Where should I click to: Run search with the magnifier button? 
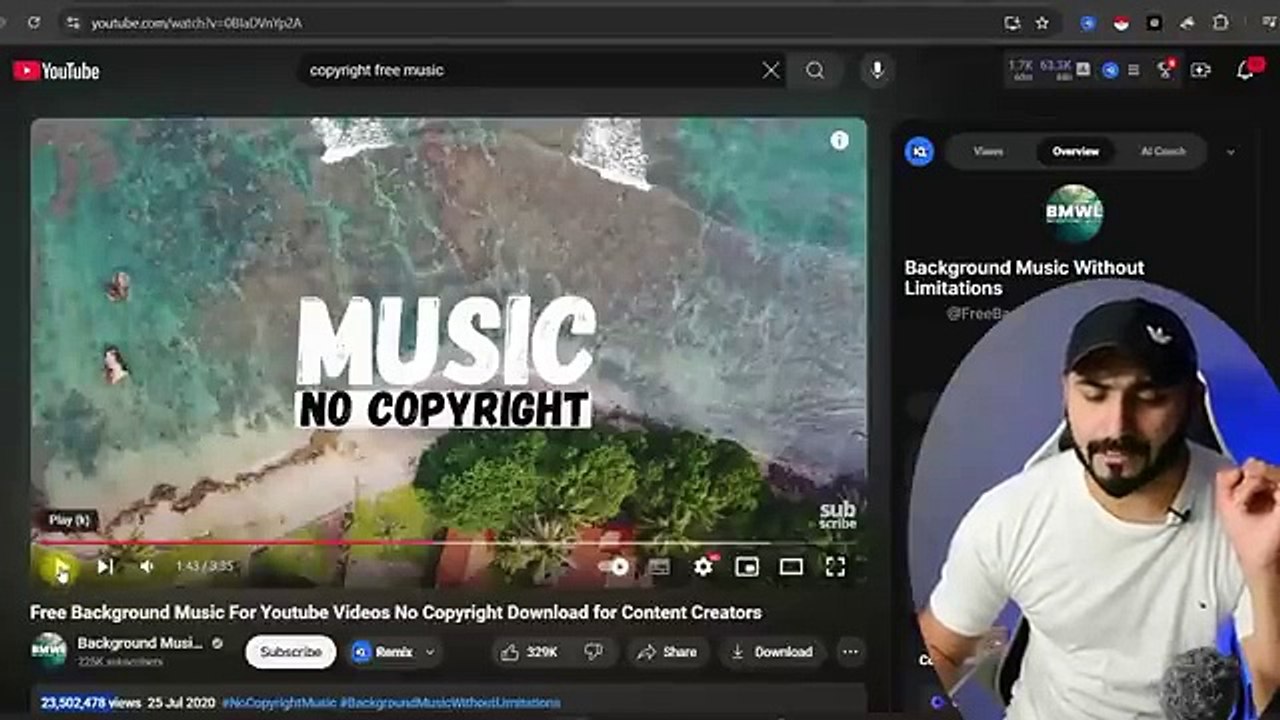coord(816,70)
